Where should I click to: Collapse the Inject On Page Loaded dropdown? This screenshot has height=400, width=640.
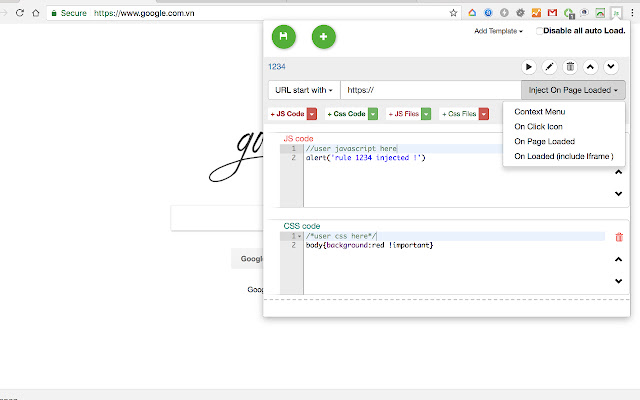point(573,90)
